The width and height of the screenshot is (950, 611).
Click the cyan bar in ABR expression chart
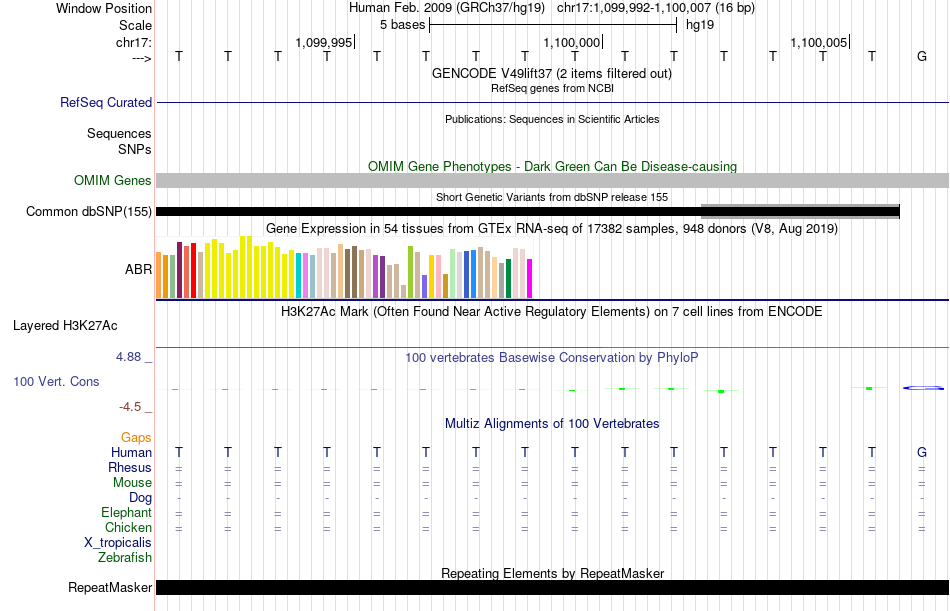pos(299,276)
